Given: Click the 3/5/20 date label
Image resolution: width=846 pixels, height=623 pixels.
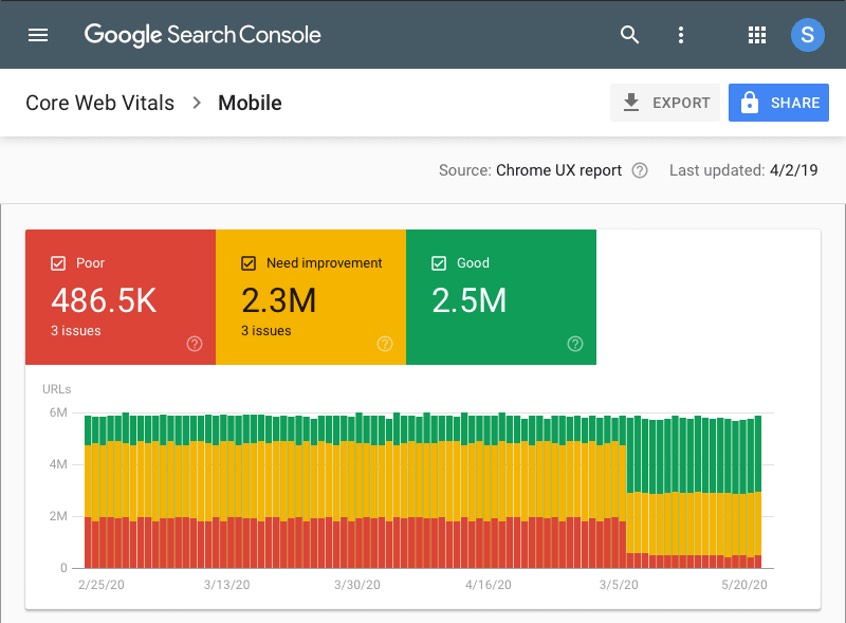Looking at the screenshot, I should (619, 585).
